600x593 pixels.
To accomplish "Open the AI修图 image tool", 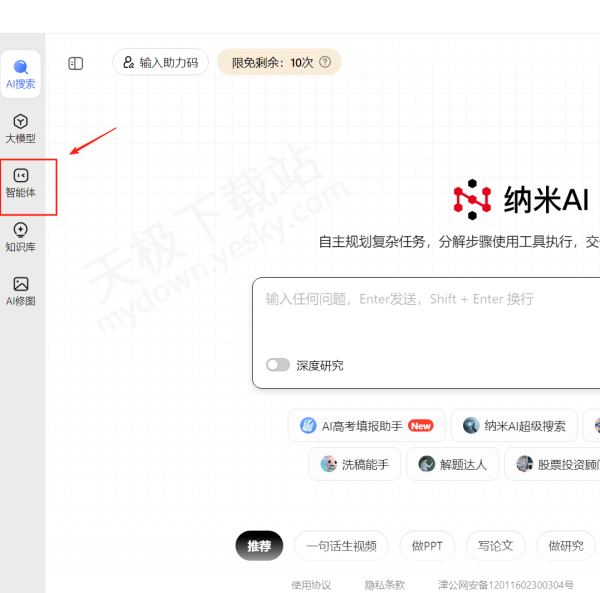I will tap(21, 291).
